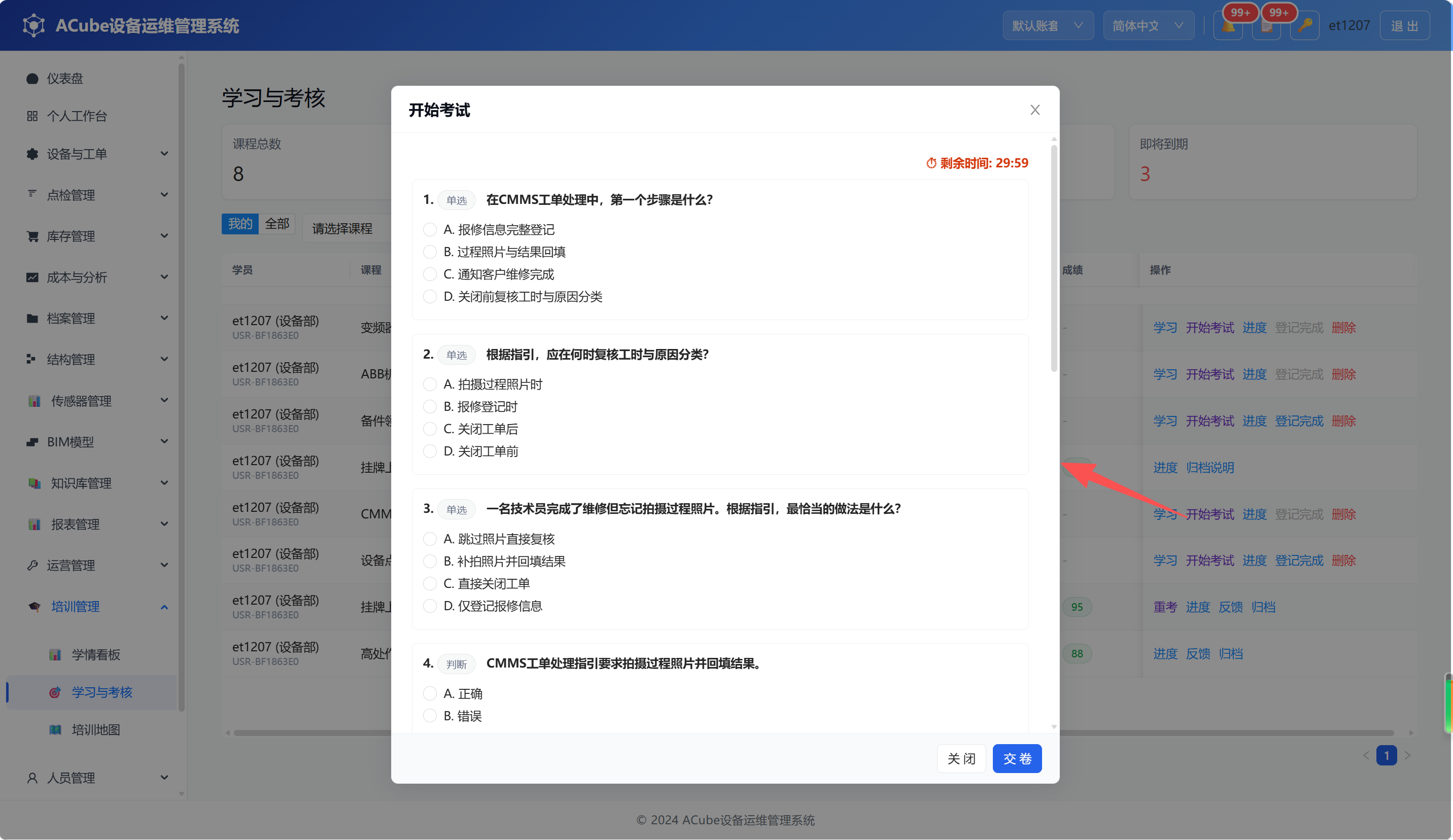
Task: Switch to the 全部 tab
Action: (278, 224)
